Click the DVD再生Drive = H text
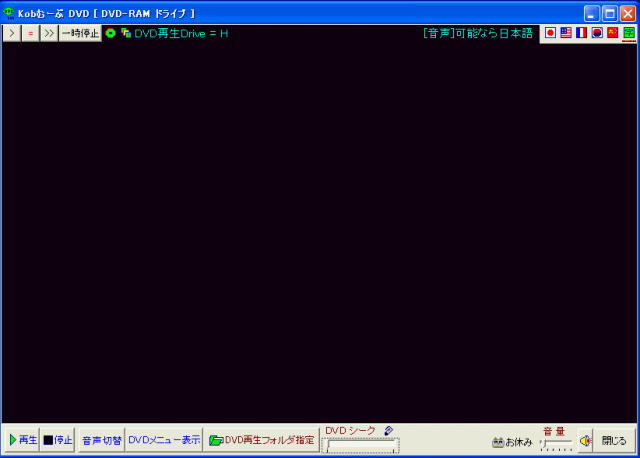This screenshot has height=458, width=640. pos(181,33)
